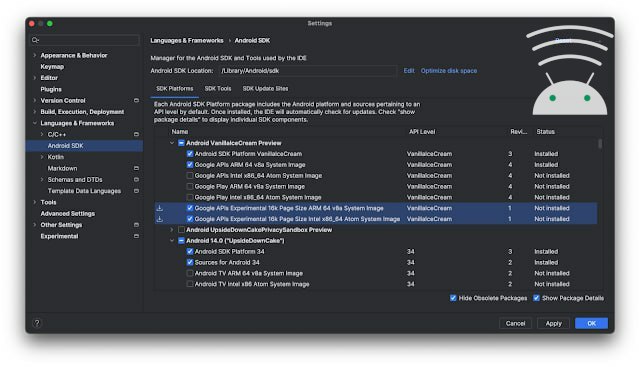This screenshot has width=640, height=367.
Task: Toggle Android 14.0 UpsideDownCake group checkbox
Action: [x=181, y=241]
